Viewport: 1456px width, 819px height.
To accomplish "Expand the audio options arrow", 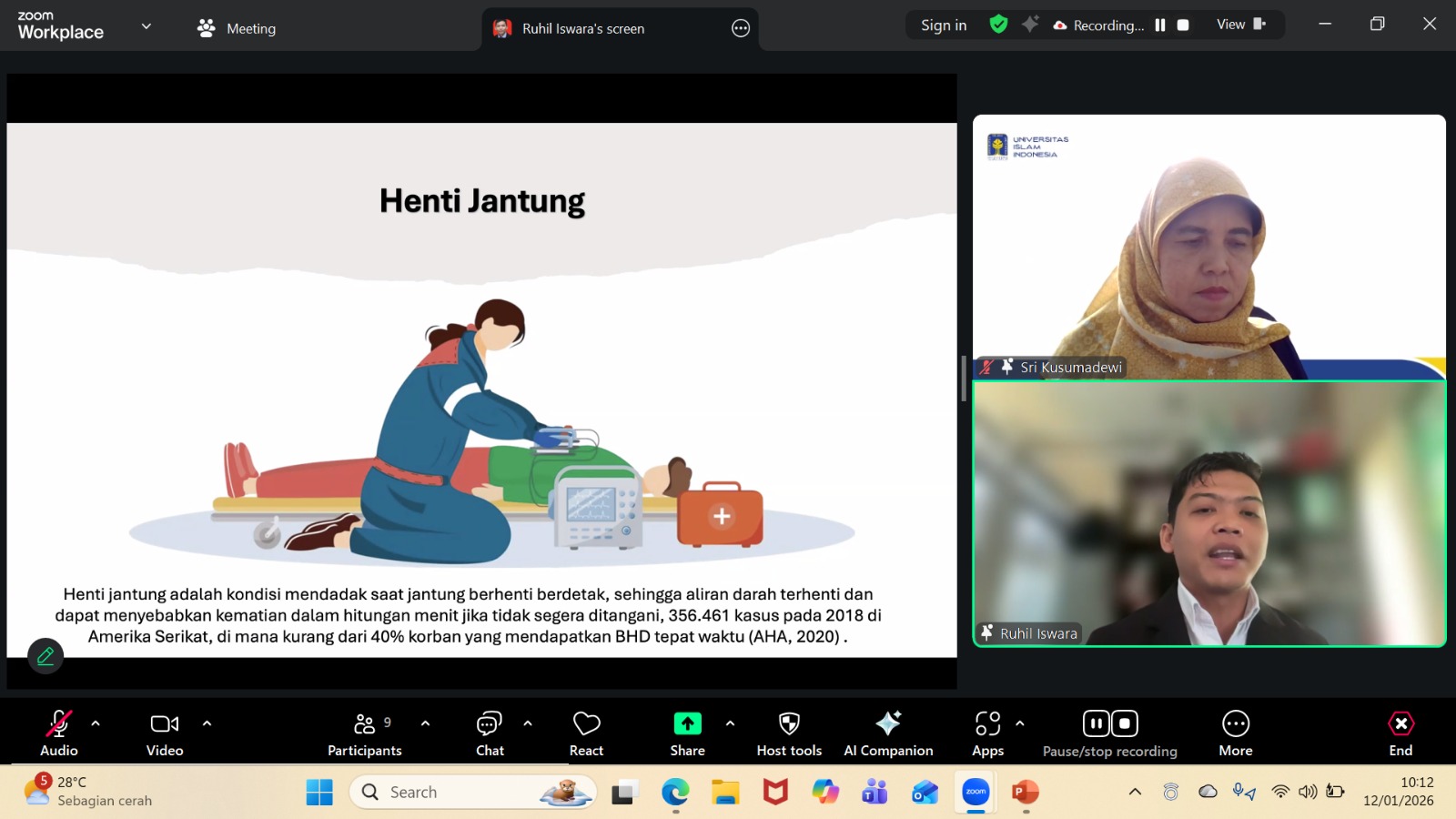I will (96, 723).
